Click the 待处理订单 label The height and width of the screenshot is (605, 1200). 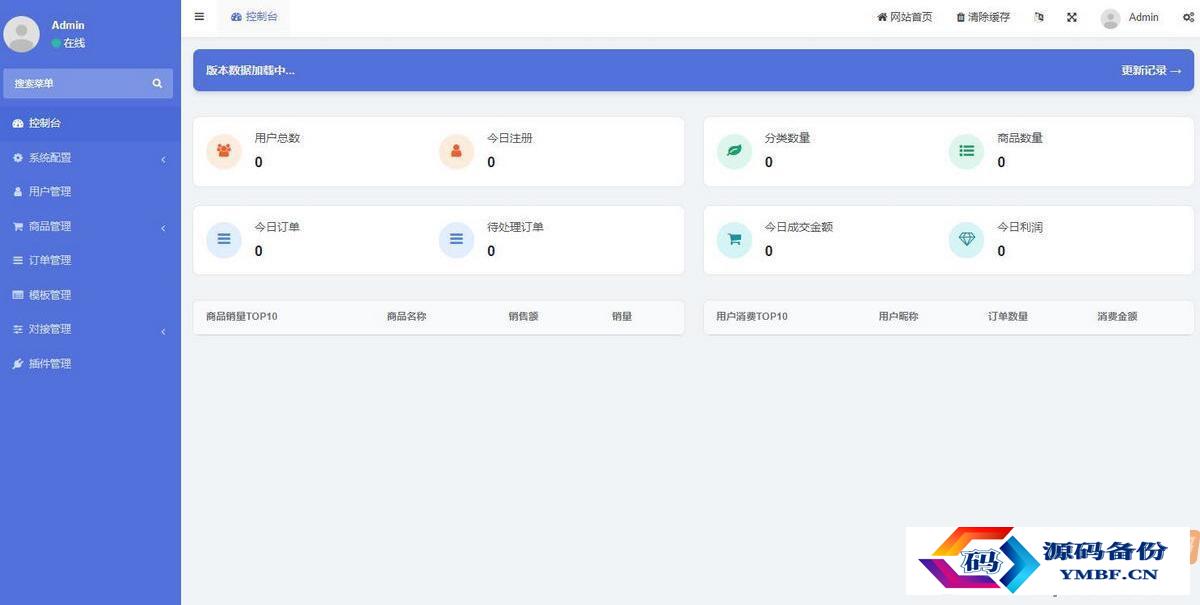[x=515, y=227]
